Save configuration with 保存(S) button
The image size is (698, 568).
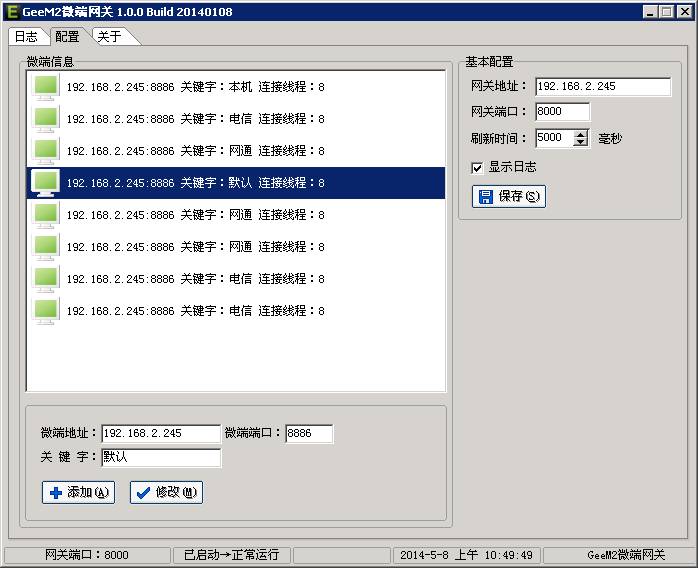509,196
